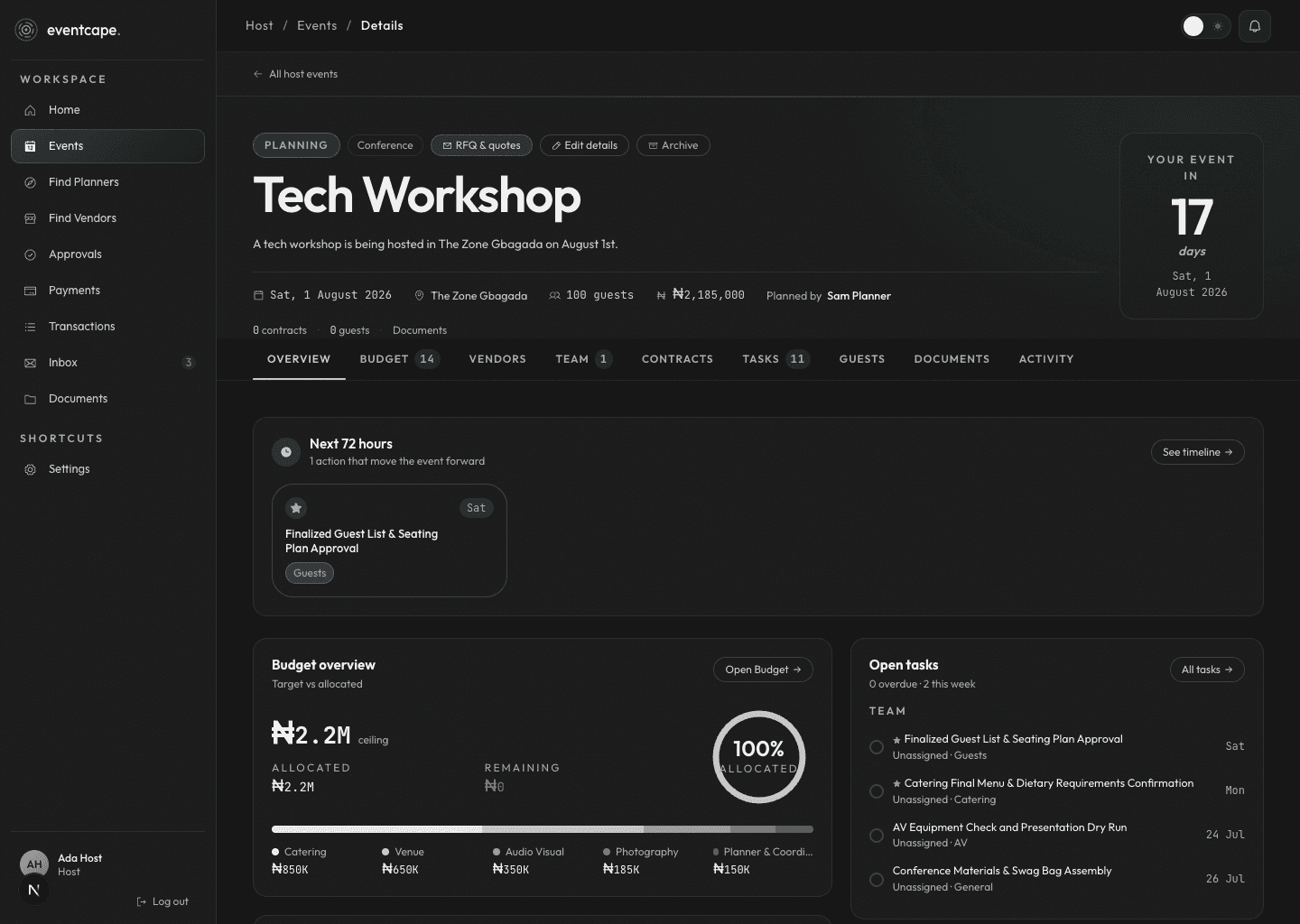Image resolution: width=1300 pixels, height=924 pixels.
Task: Click the Find Vendors store icon
Action: coord(30,218)
